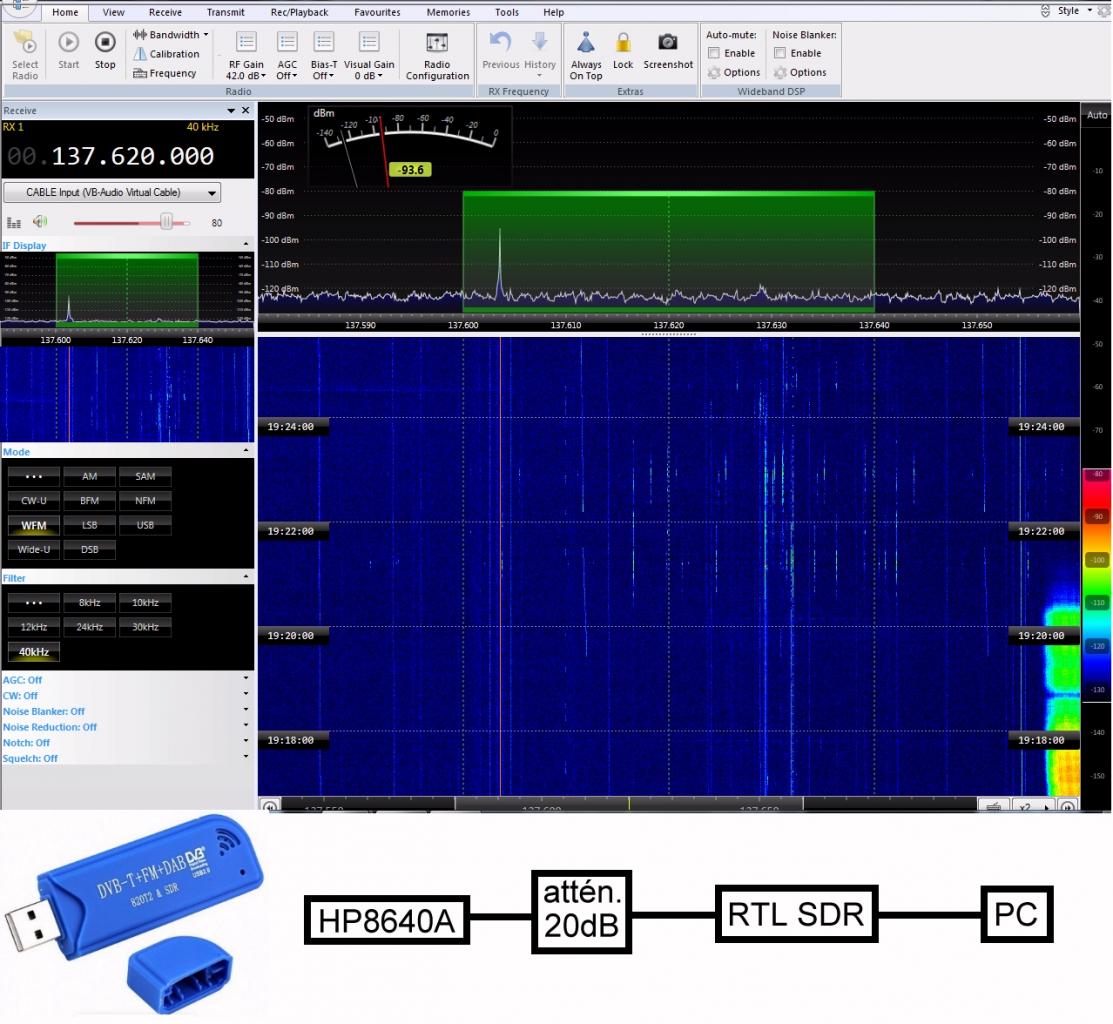Open Noise Blanker Options
This screenshot has width=1113, height=1024.
point(800,72)
